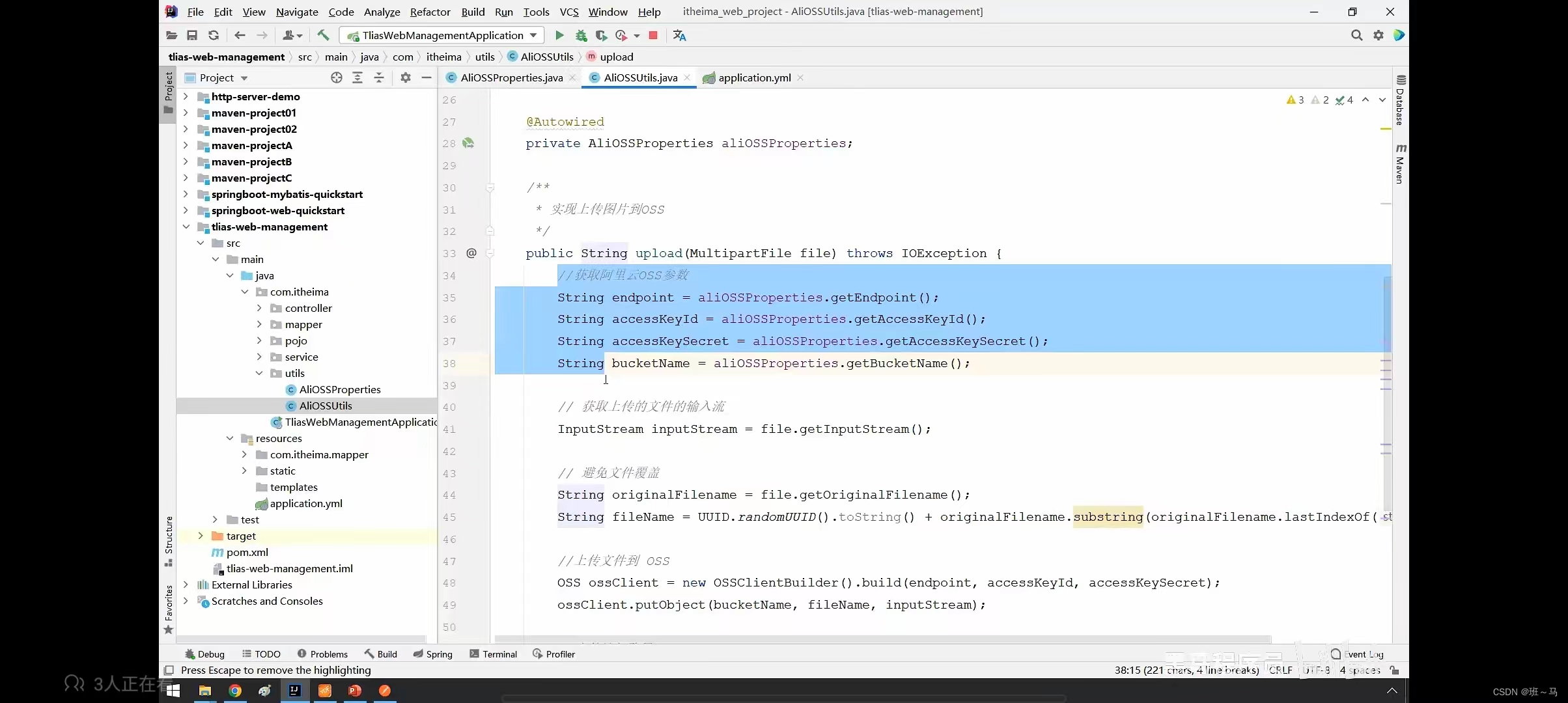Expand the controller package folder

pos(259,308)
